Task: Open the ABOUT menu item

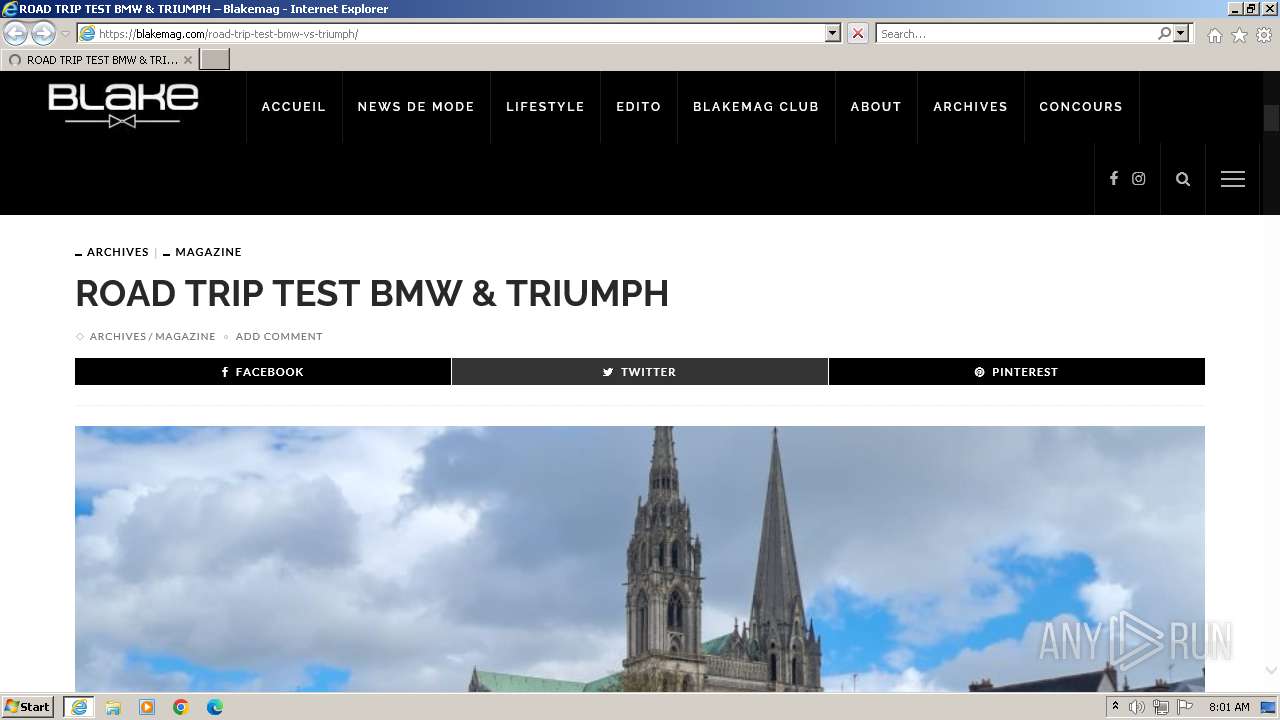Action: point(876,107)
